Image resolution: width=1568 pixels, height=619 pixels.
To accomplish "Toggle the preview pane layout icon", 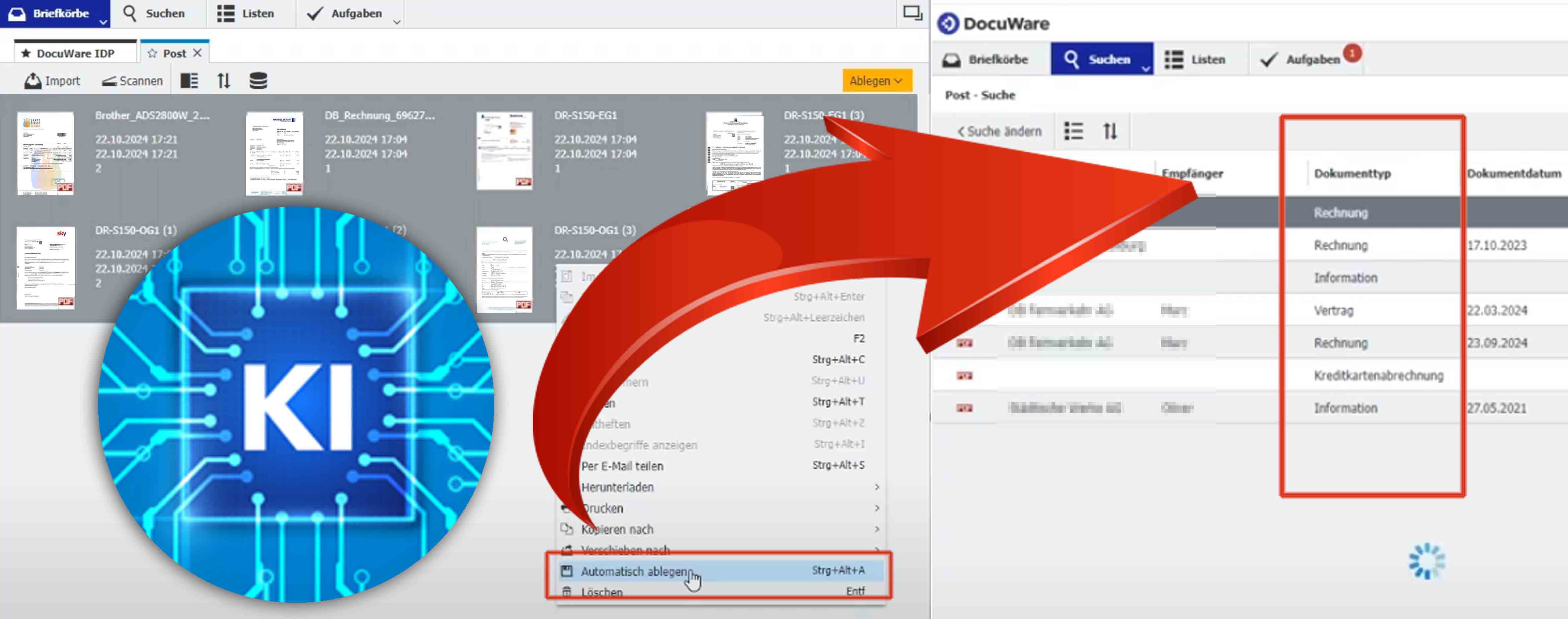I will pos(189,80).
